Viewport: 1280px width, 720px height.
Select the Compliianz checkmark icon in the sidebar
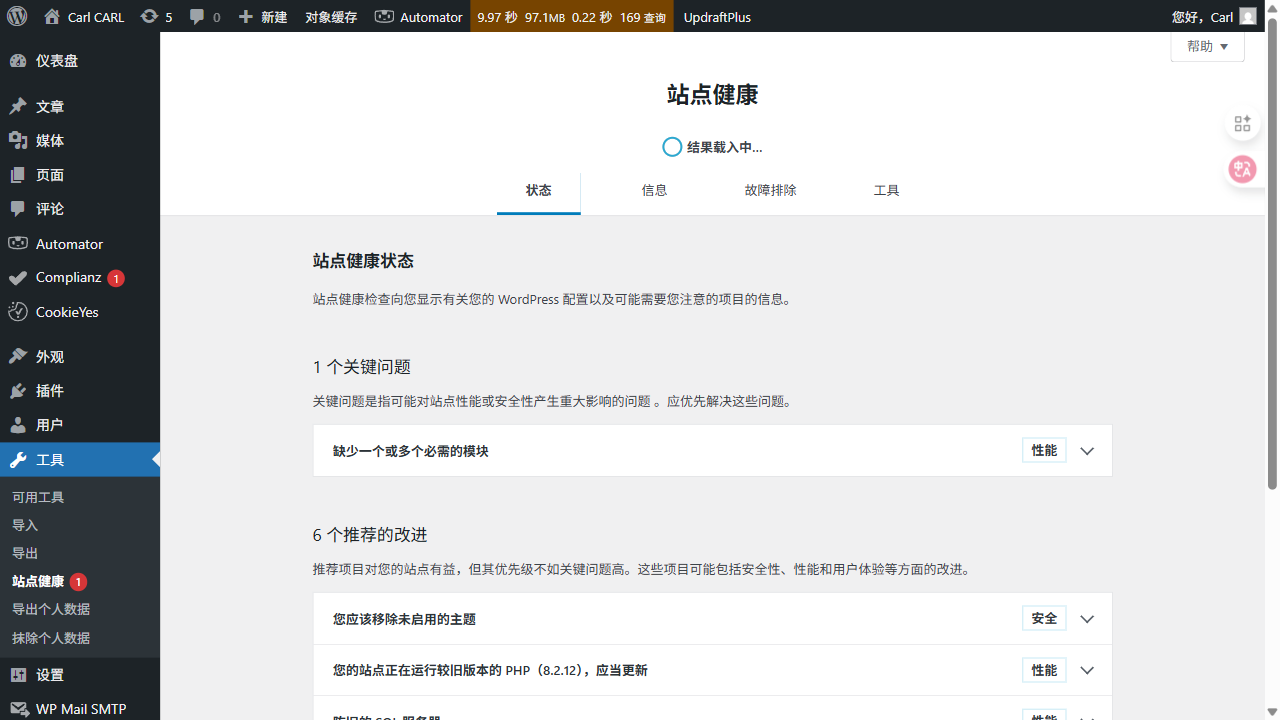click(16, 277)
